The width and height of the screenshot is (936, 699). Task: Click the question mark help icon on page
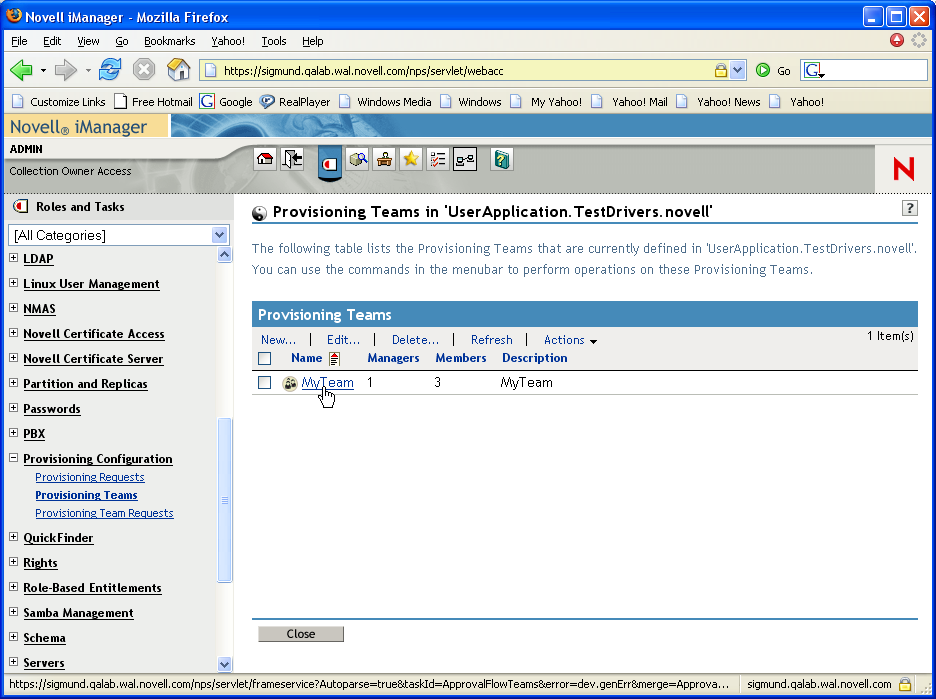coord(909,208)
